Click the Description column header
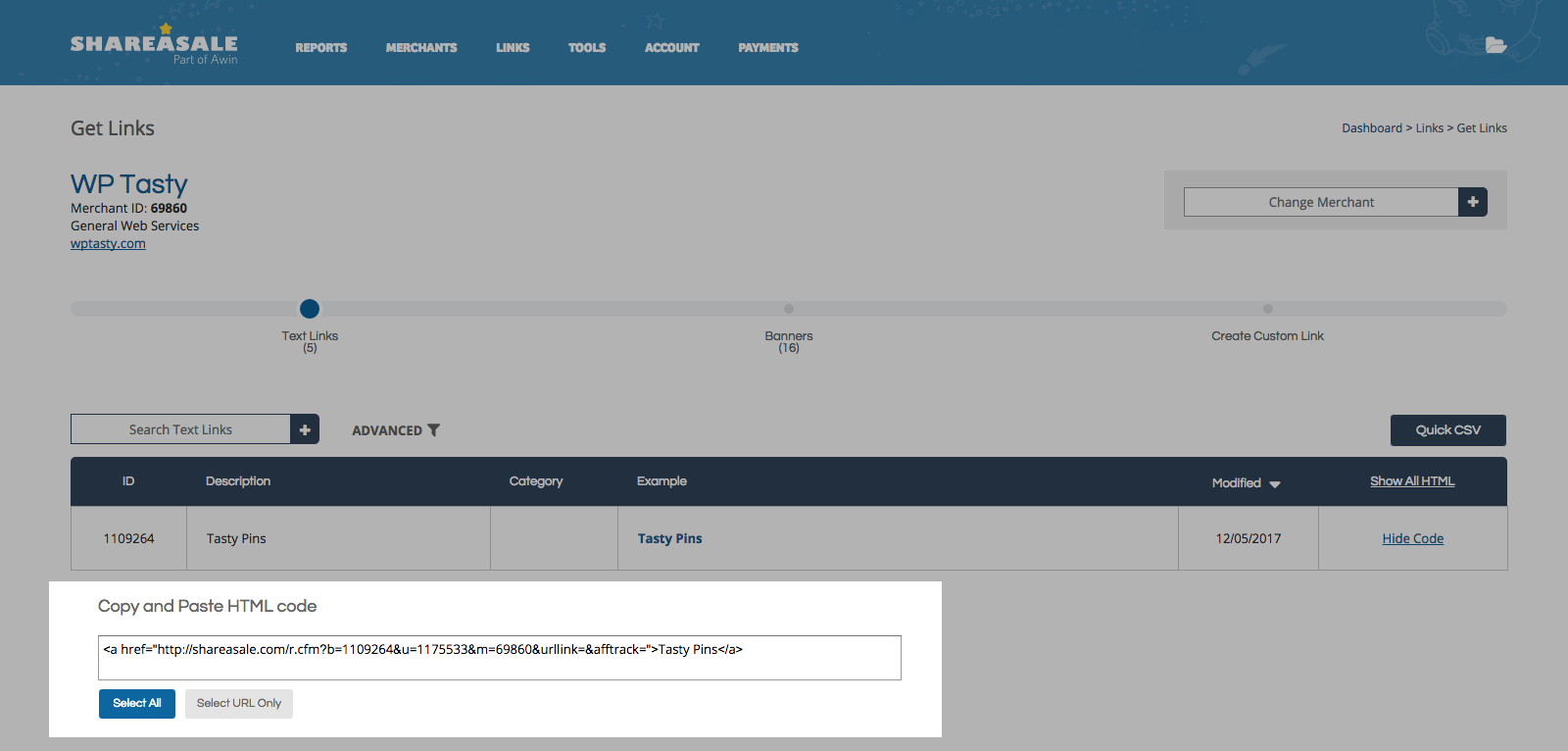Screen dimensions: 1568x751 point(238,481)
